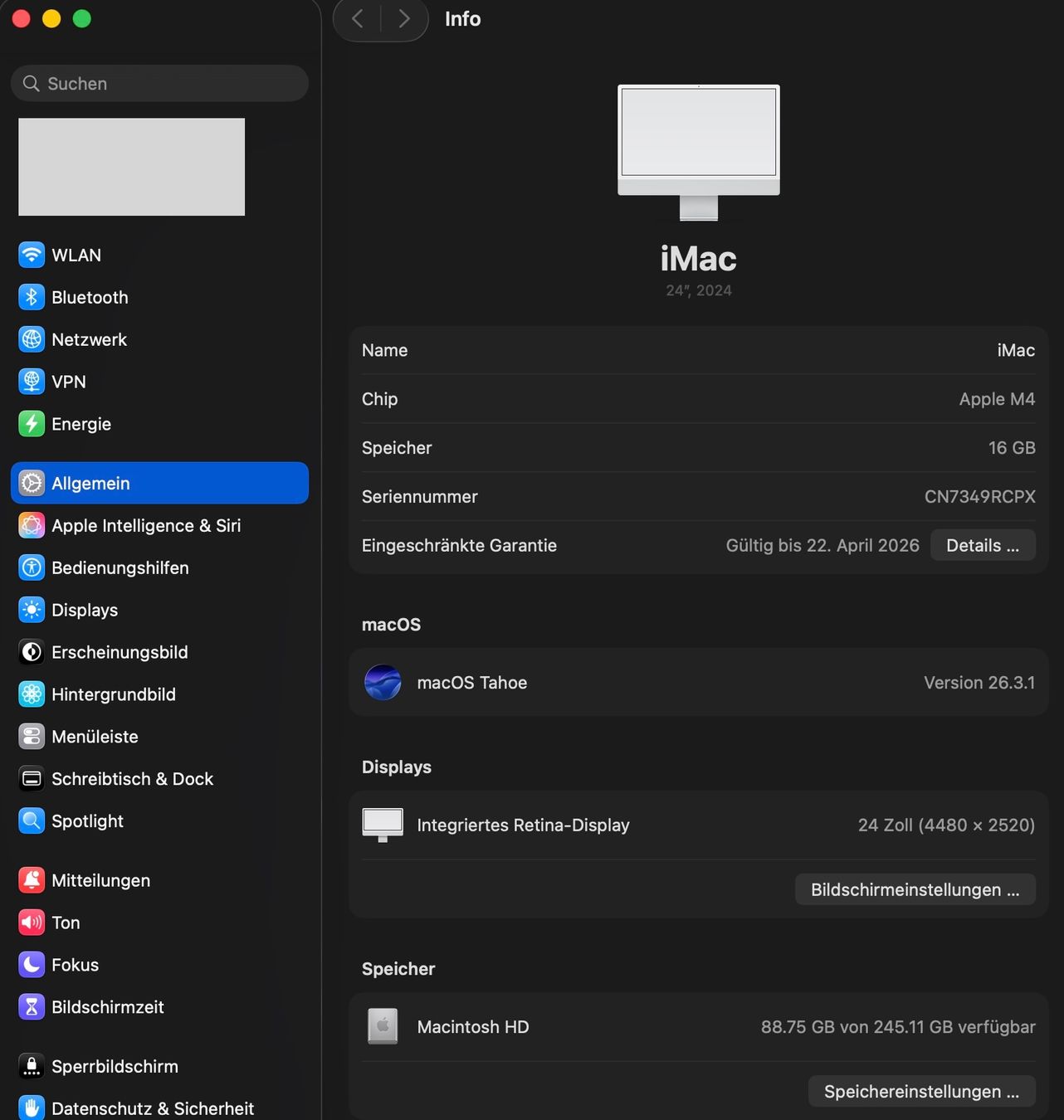Click the macOS Tahoe label
This screenshot has height=1120, width=1064.
pyautogui.click(x=472, y=683)
